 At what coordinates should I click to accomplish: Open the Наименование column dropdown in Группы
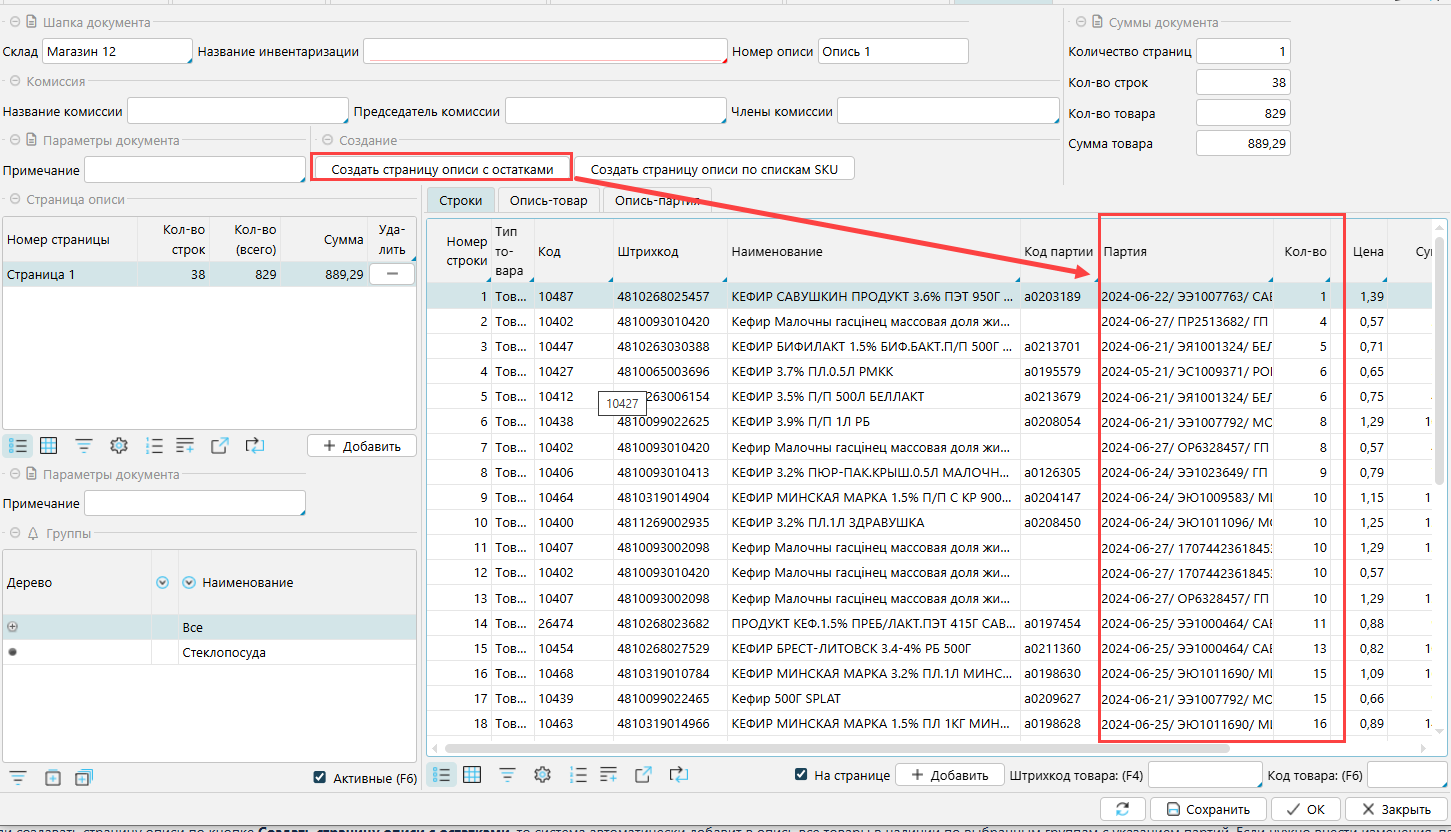pyautogui.click(x=190, y=582)
